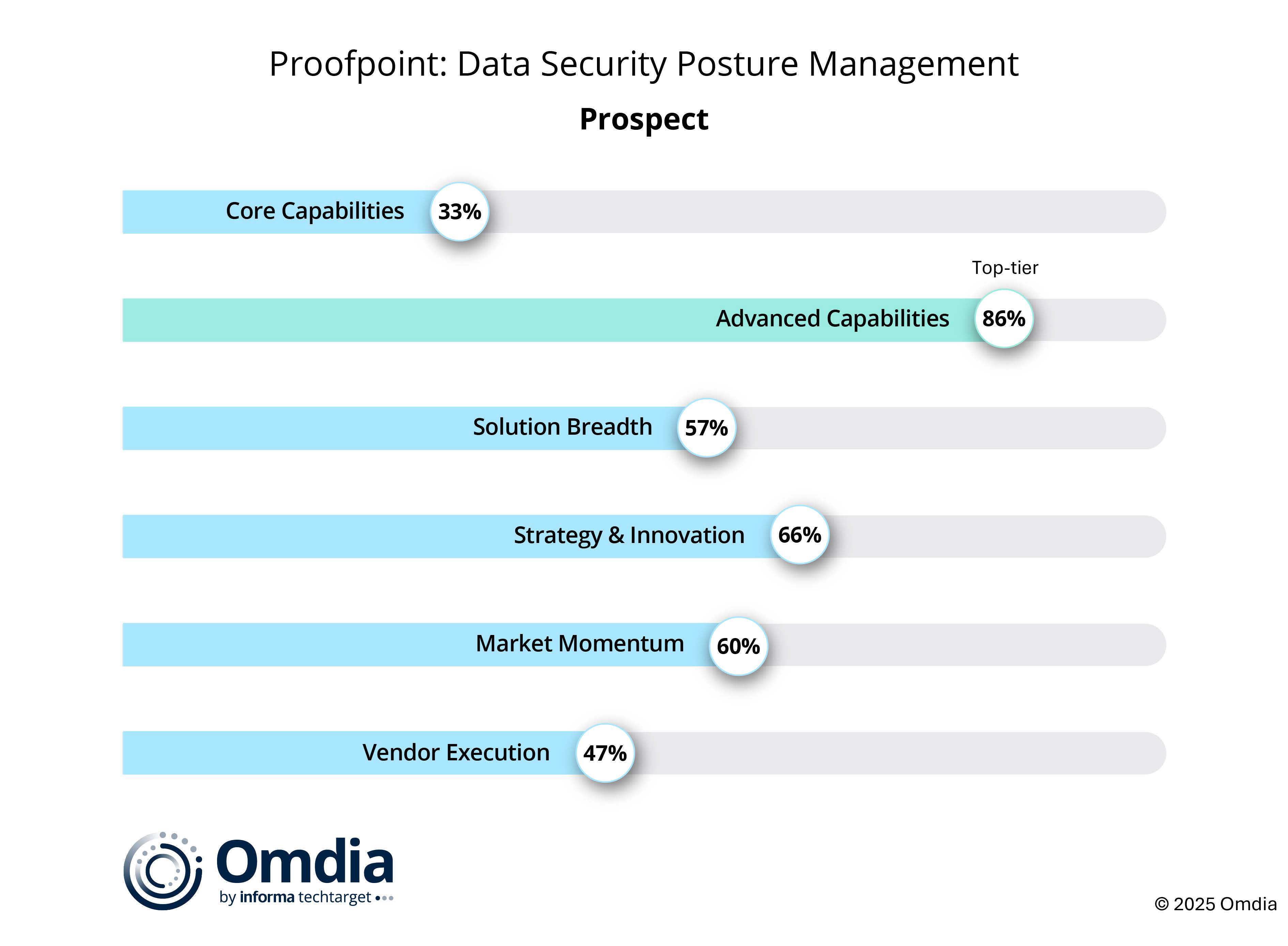This screenshot has width=1288, height=946.
Task: Click the 47% Vendor Execution score bubble
Action: pos(605,753)
